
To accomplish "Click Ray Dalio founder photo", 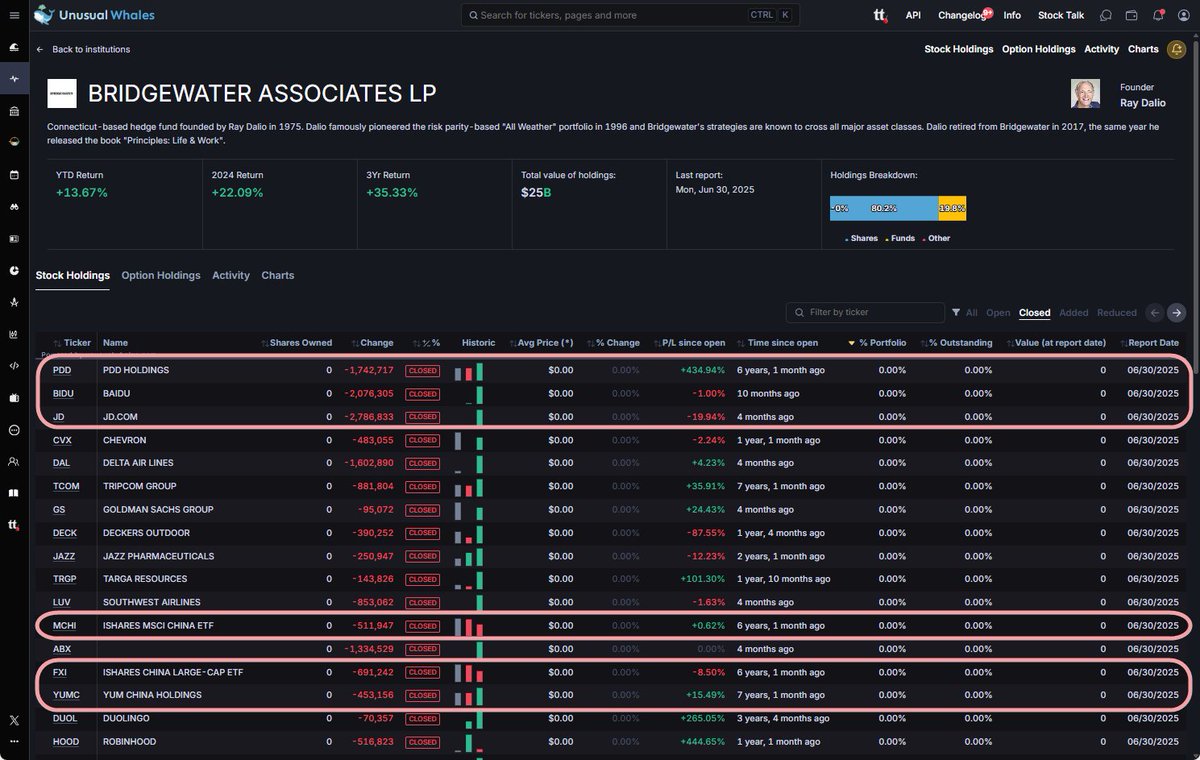I will click(1085, 94).
